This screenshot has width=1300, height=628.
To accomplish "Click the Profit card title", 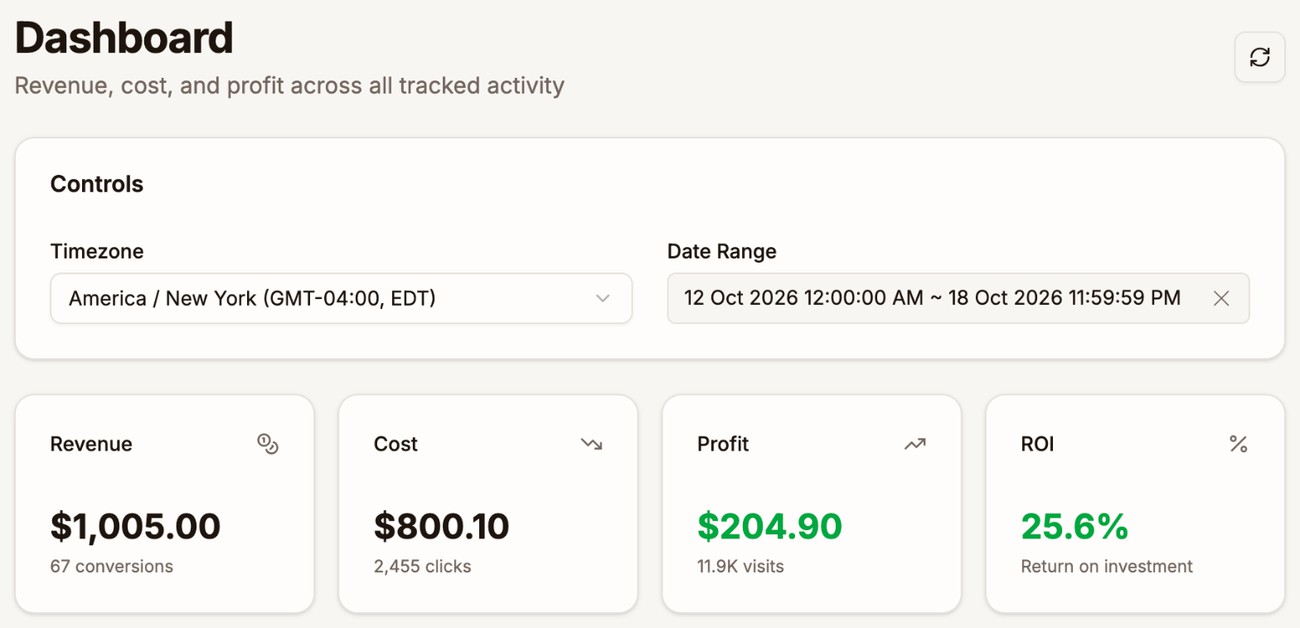I will pos(723,444).
